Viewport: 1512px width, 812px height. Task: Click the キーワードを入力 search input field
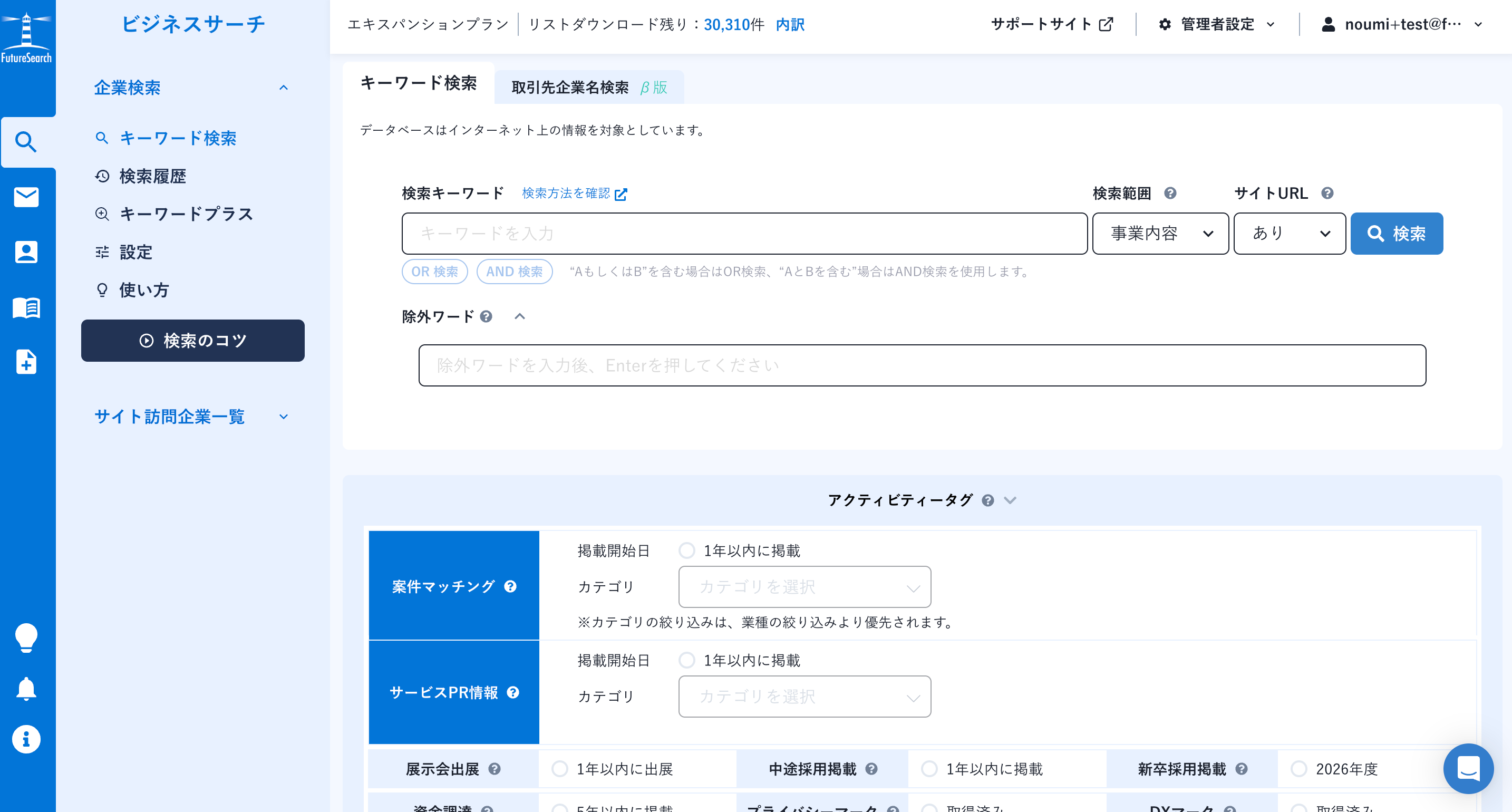744,234
